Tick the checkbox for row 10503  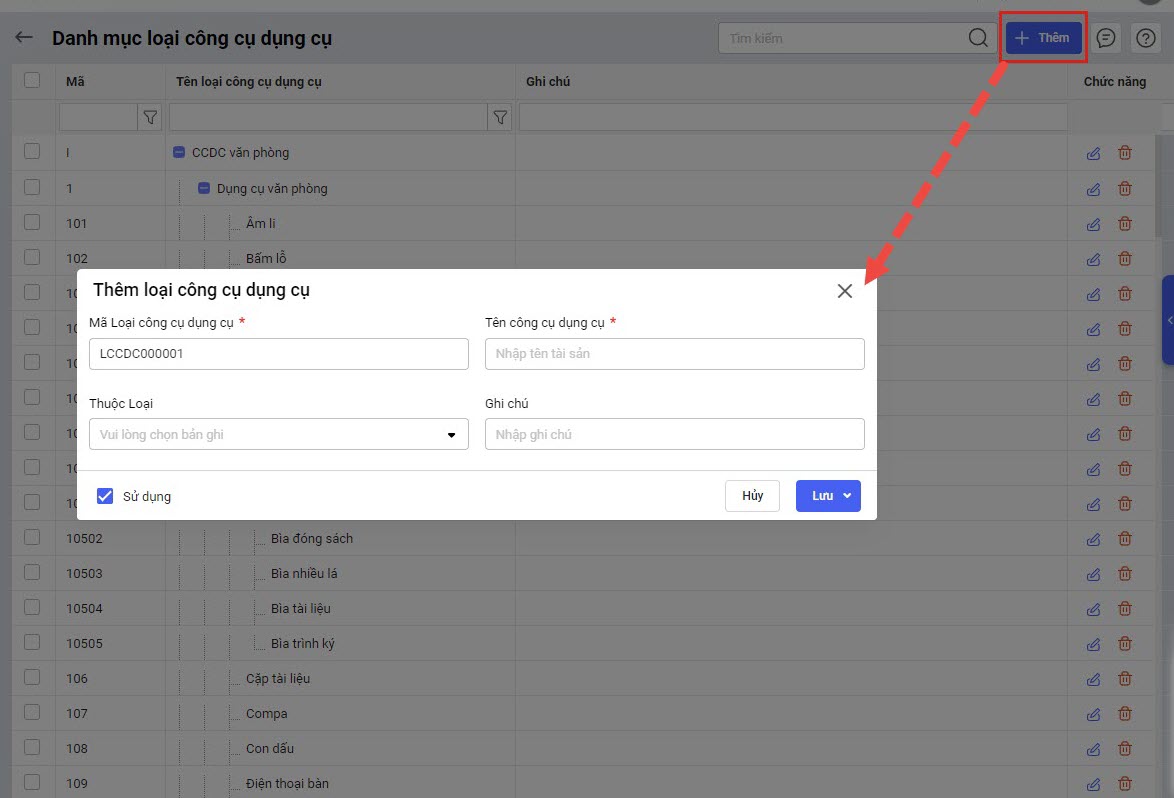point(32,573)
